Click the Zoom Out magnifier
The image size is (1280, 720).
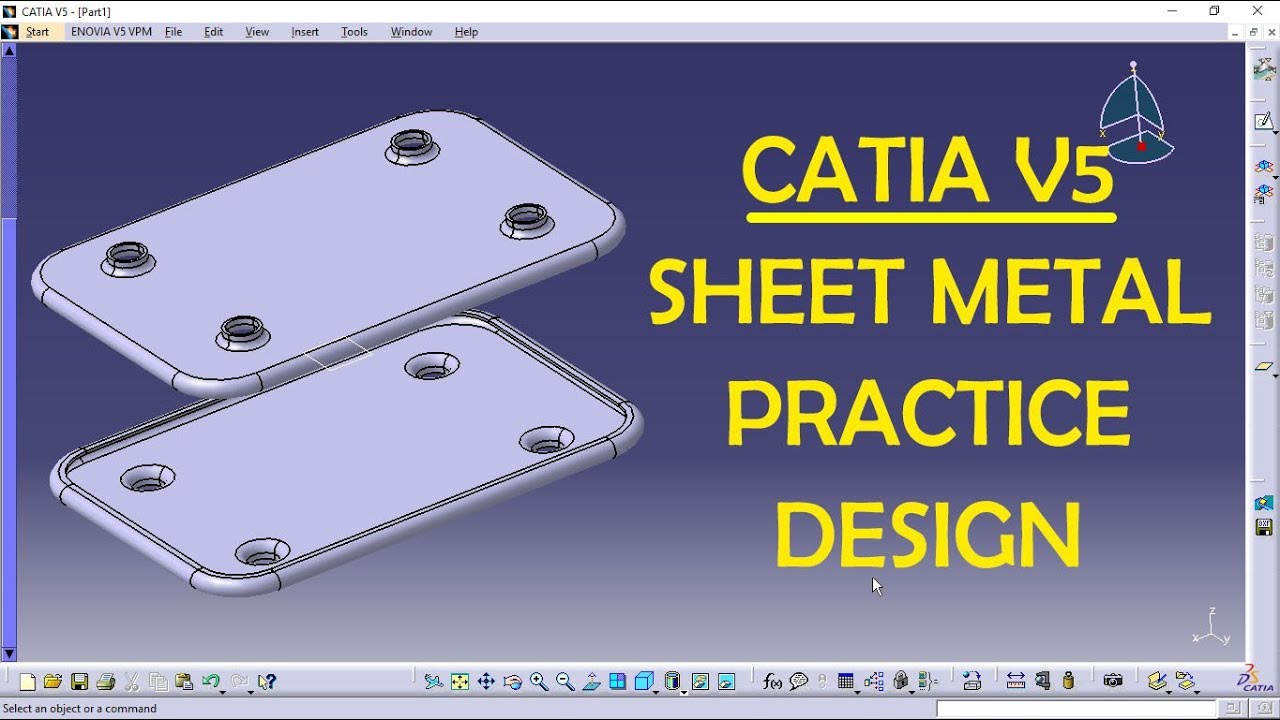[x=565, y=682]
